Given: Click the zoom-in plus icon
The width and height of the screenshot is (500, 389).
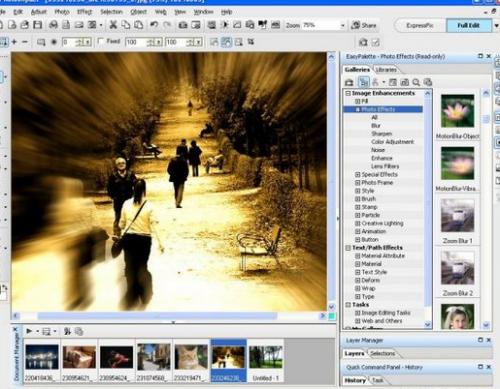Looking at the screenshot, I should [14, 42].
